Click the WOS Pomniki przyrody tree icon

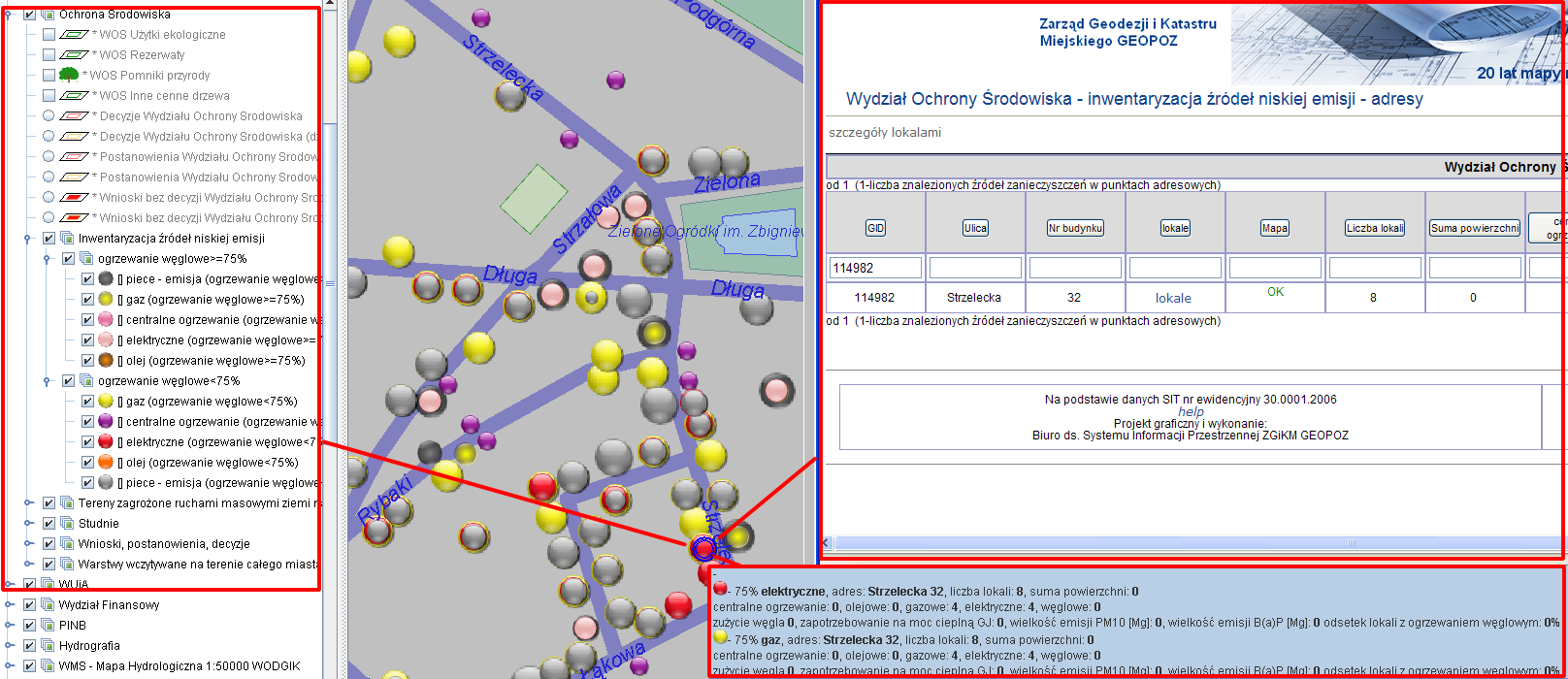pos(68,75)
